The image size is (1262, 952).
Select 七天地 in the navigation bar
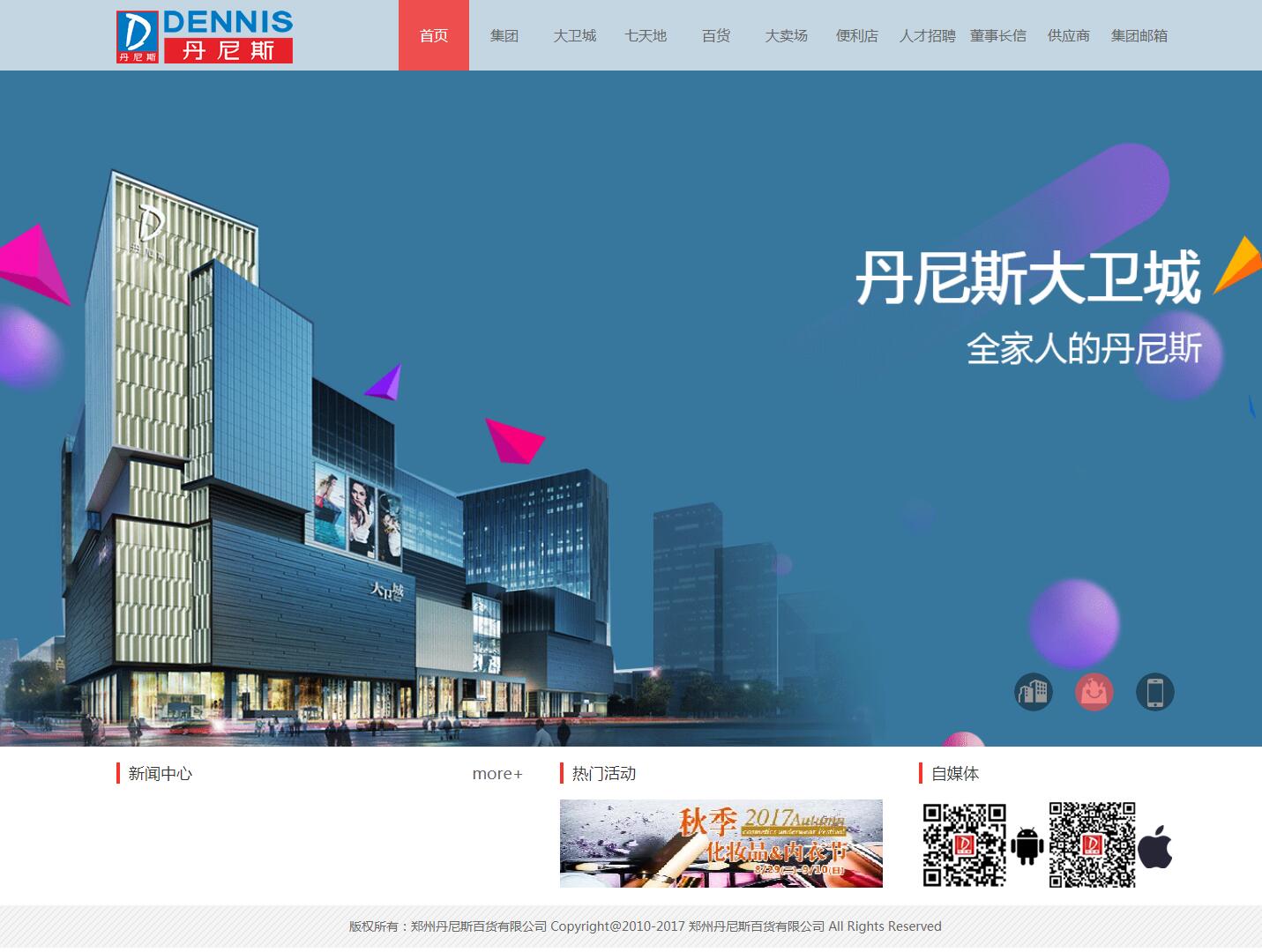tap(646, 35)
